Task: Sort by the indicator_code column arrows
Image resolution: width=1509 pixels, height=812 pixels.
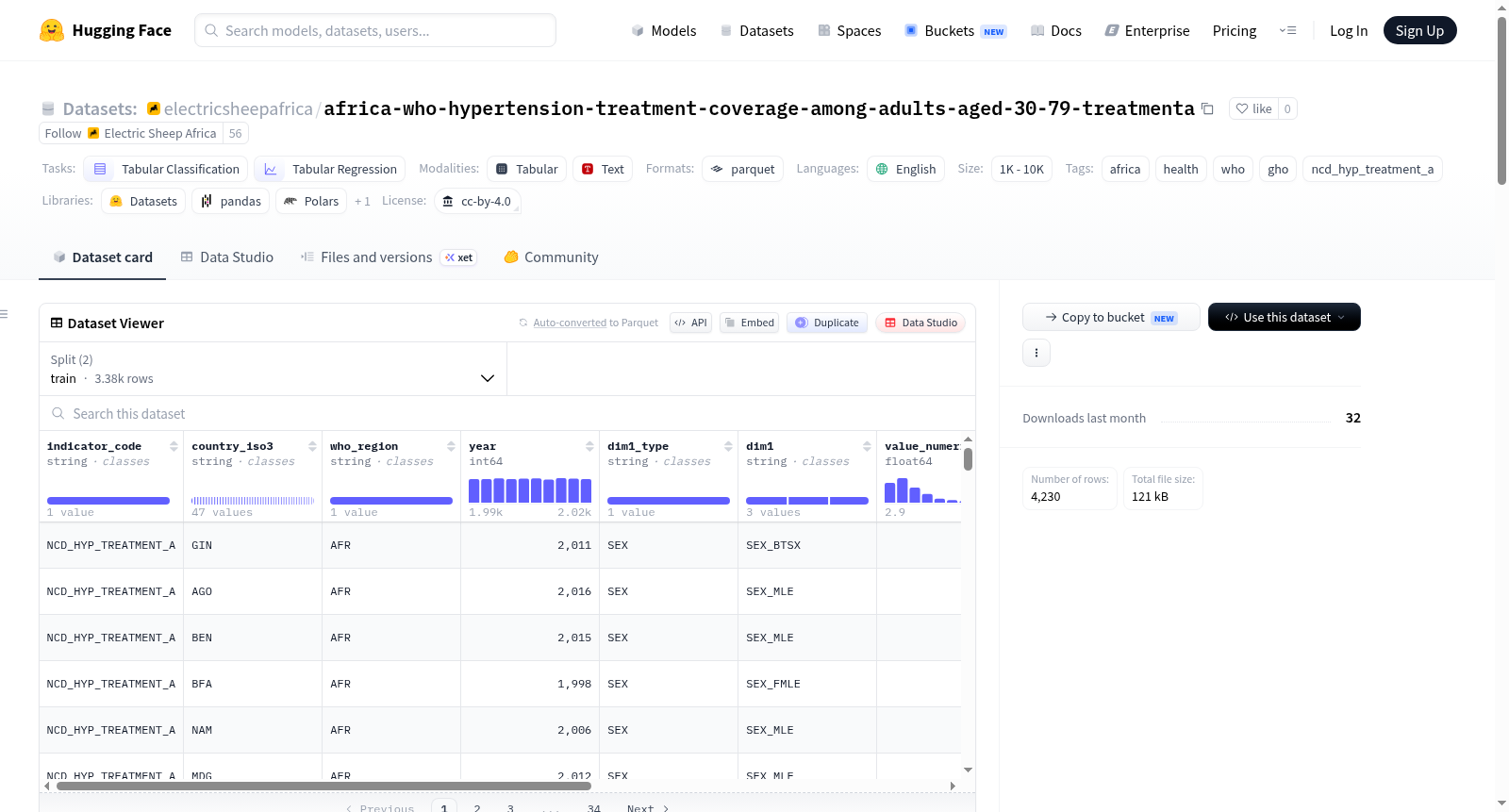Action: [174, 446]
